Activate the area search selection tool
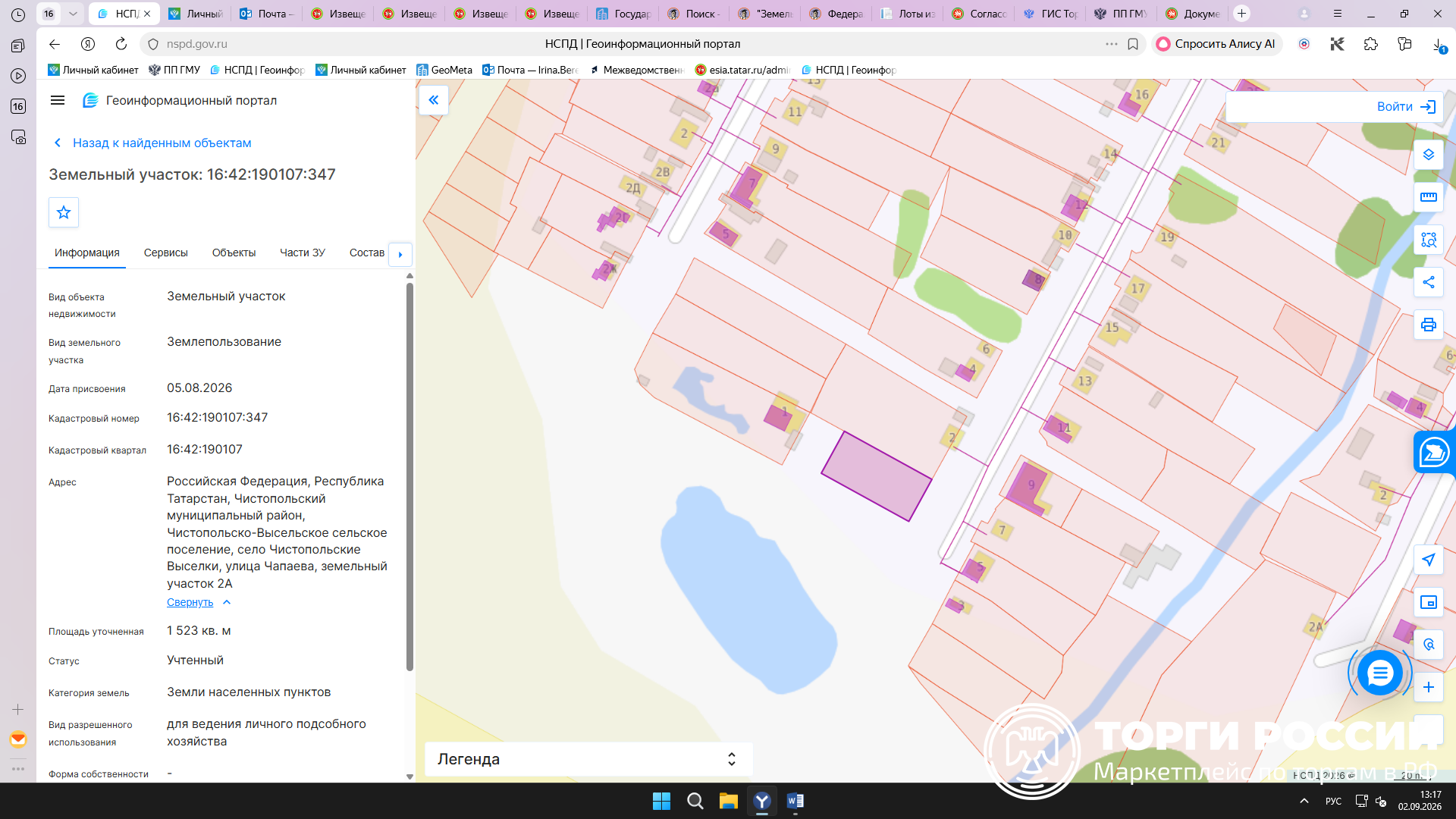1456x819 pixels. 1429,240
